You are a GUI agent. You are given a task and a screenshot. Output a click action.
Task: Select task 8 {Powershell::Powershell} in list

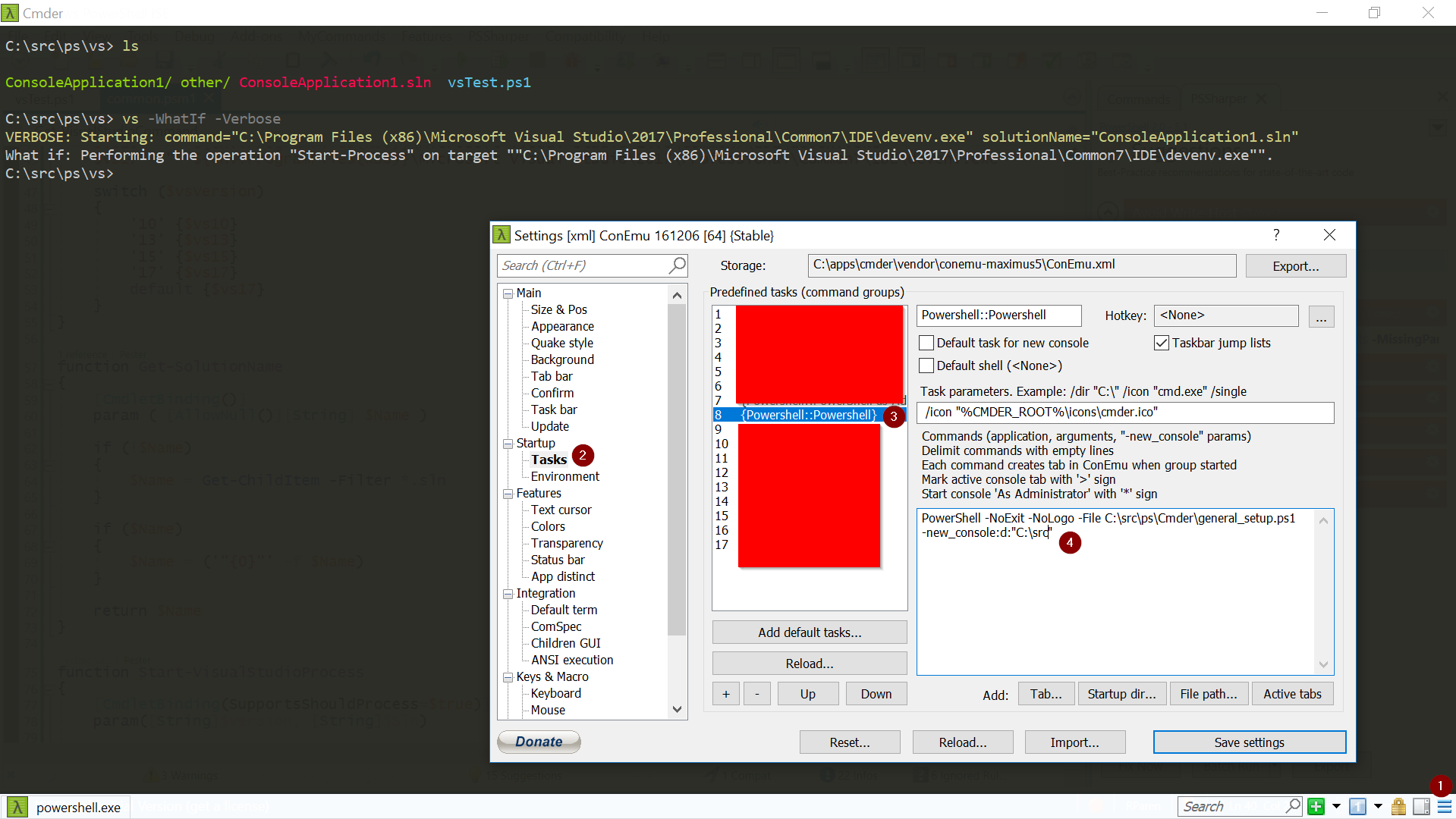click(809, 415)
